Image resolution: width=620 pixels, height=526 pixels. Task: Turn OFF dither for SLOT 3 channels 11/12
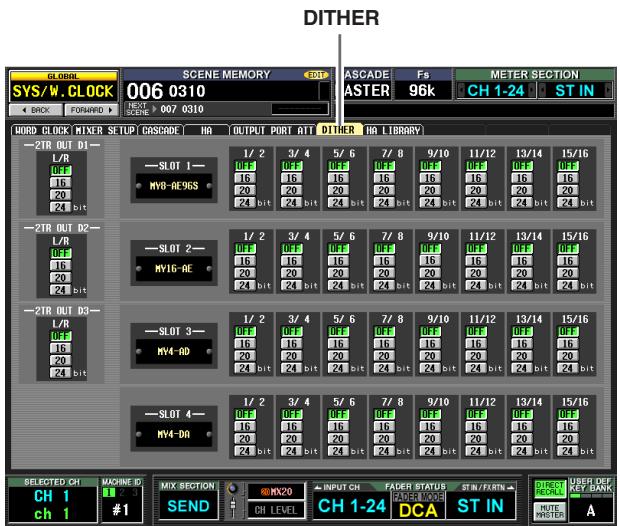click(x=476, y=331)
